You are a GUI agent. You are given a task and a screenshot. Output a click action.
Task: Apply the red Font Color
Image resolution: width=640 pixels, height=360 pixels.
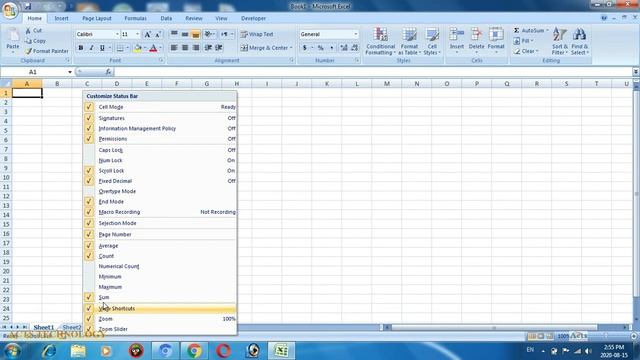pos(153,48)
